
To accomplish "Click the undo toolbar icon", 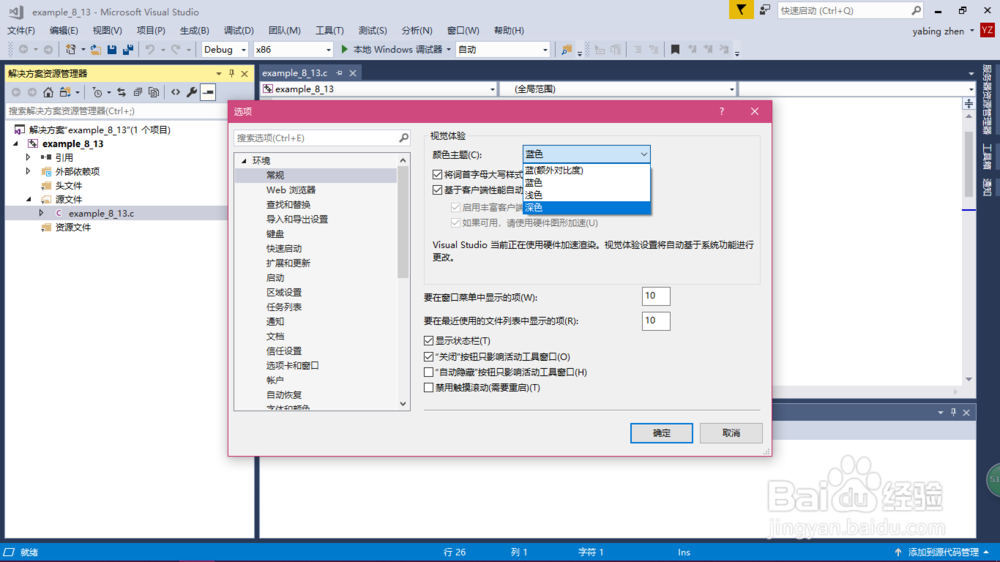I will point(150,49).
